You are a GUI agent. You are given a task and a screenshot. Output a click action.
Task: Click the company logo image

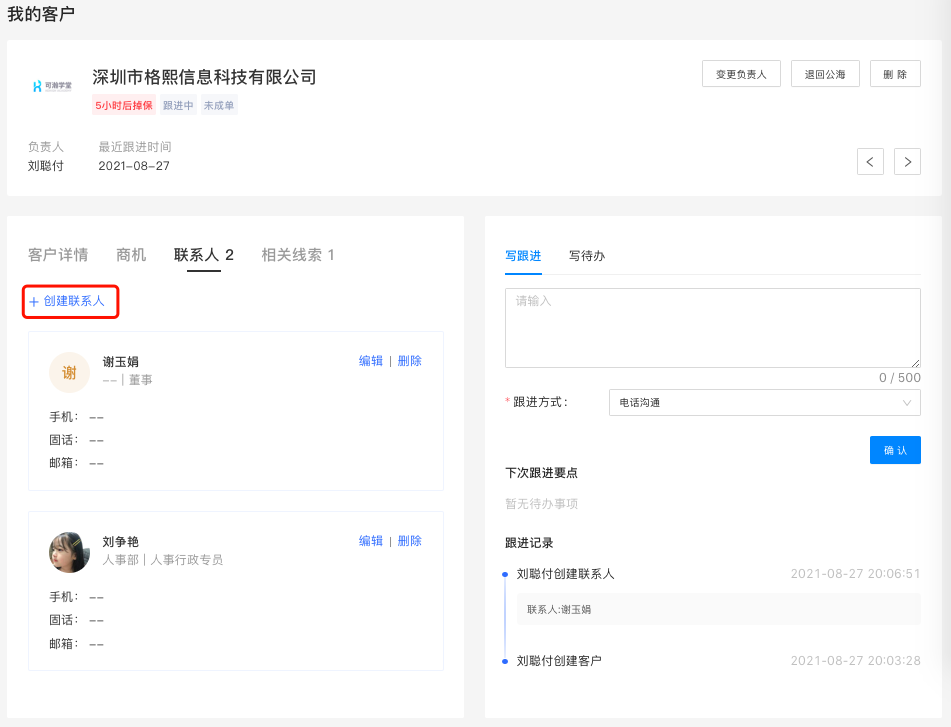pos(51,87)
